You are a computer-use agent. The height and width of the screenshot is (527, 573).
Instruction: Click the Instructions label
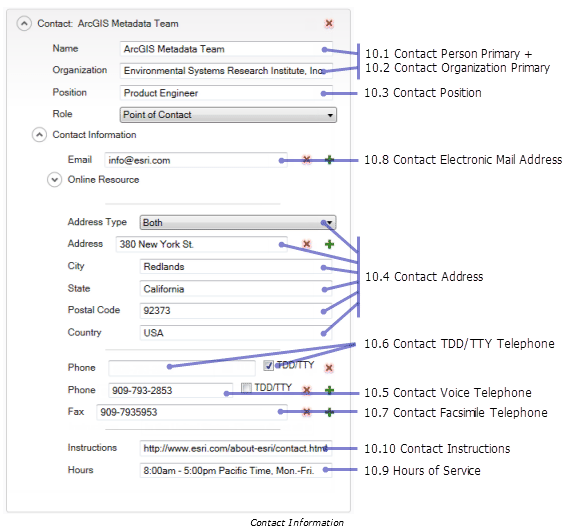click(92, 448)
